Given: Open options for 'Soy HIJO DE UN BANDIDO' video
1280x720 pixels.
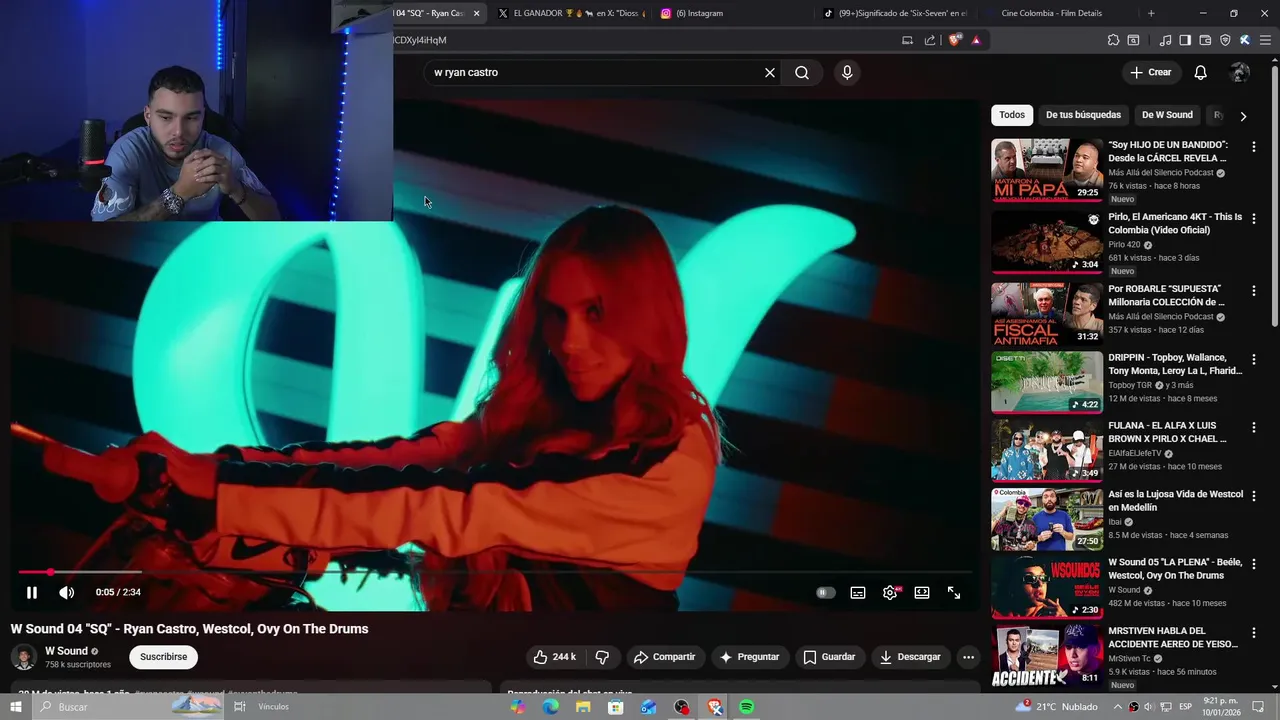Looking at the screenshot, I should (x=1254, y=147).
